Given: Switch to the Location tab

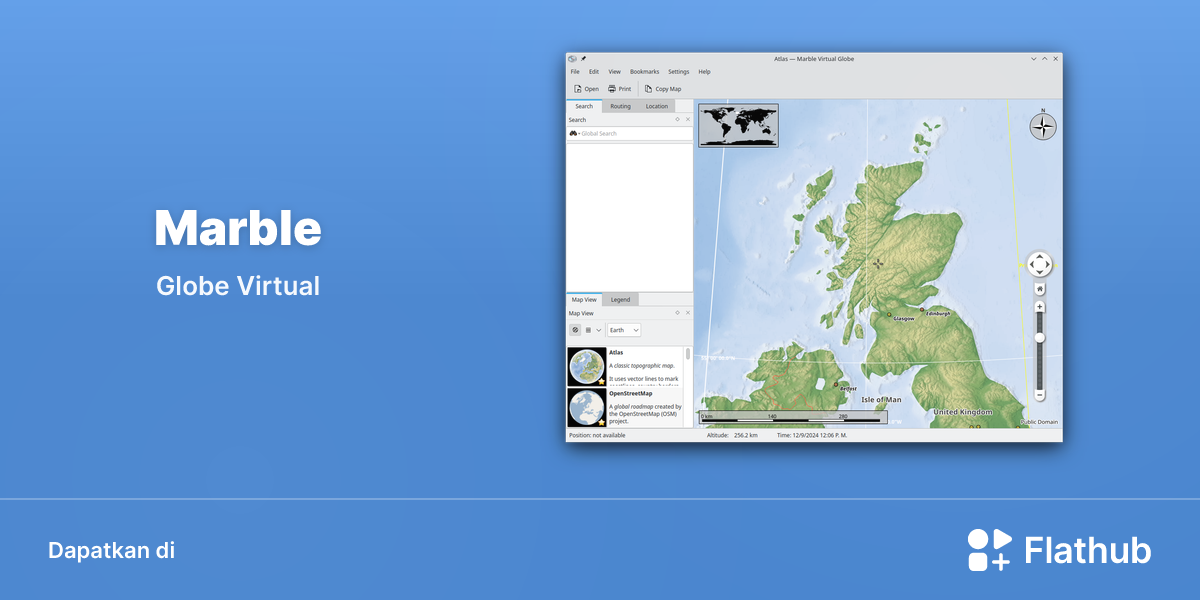Looking at the screenshot, I should coord(657,106).
